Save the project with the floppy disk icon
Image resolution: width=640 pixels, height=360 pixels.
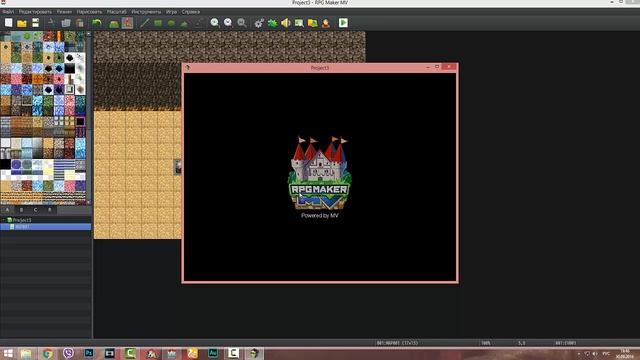36,23
